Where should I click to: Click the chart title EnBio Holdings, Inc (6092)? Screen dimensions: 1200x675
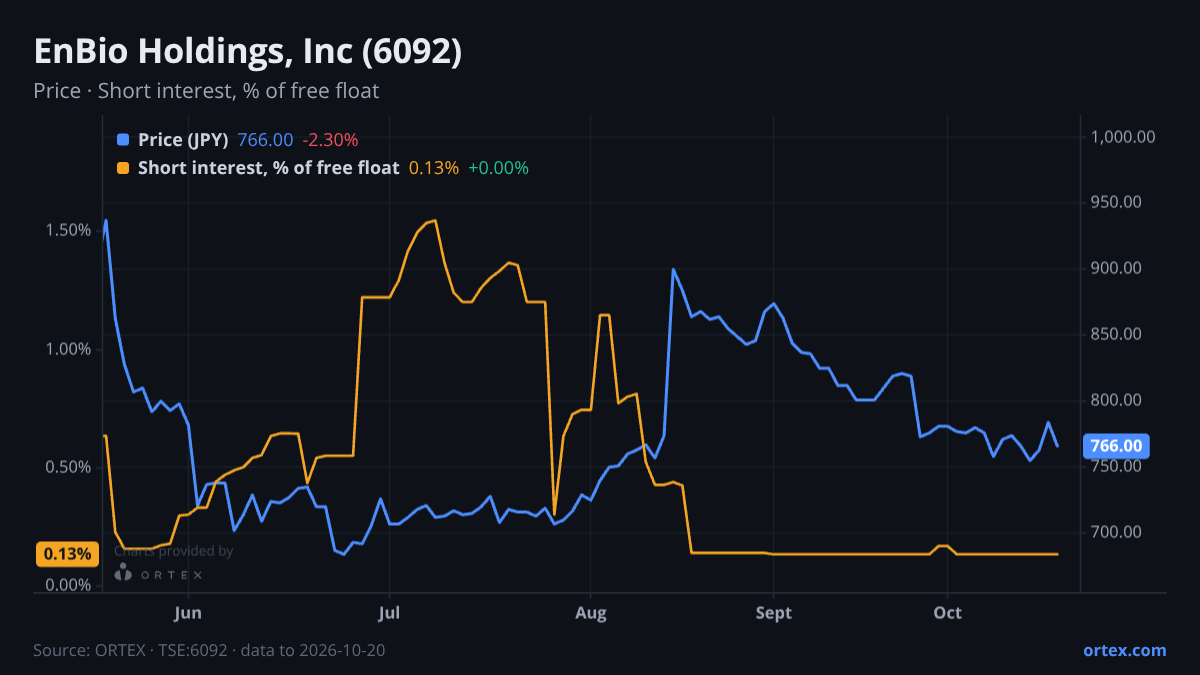pyautogui.click(x=248, y=52)
